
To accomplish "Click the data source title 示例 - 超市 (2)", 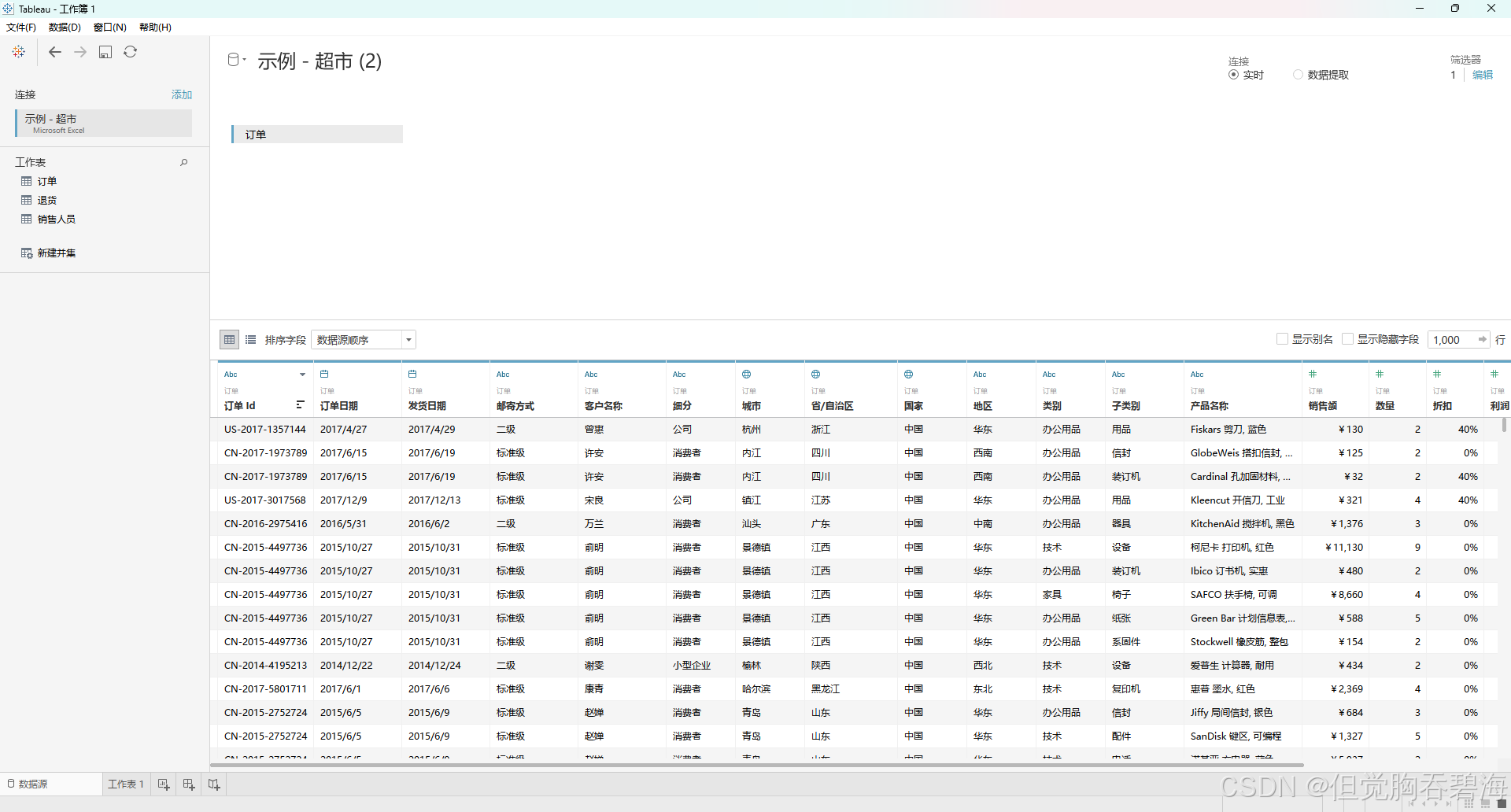I will coord(320,61).
